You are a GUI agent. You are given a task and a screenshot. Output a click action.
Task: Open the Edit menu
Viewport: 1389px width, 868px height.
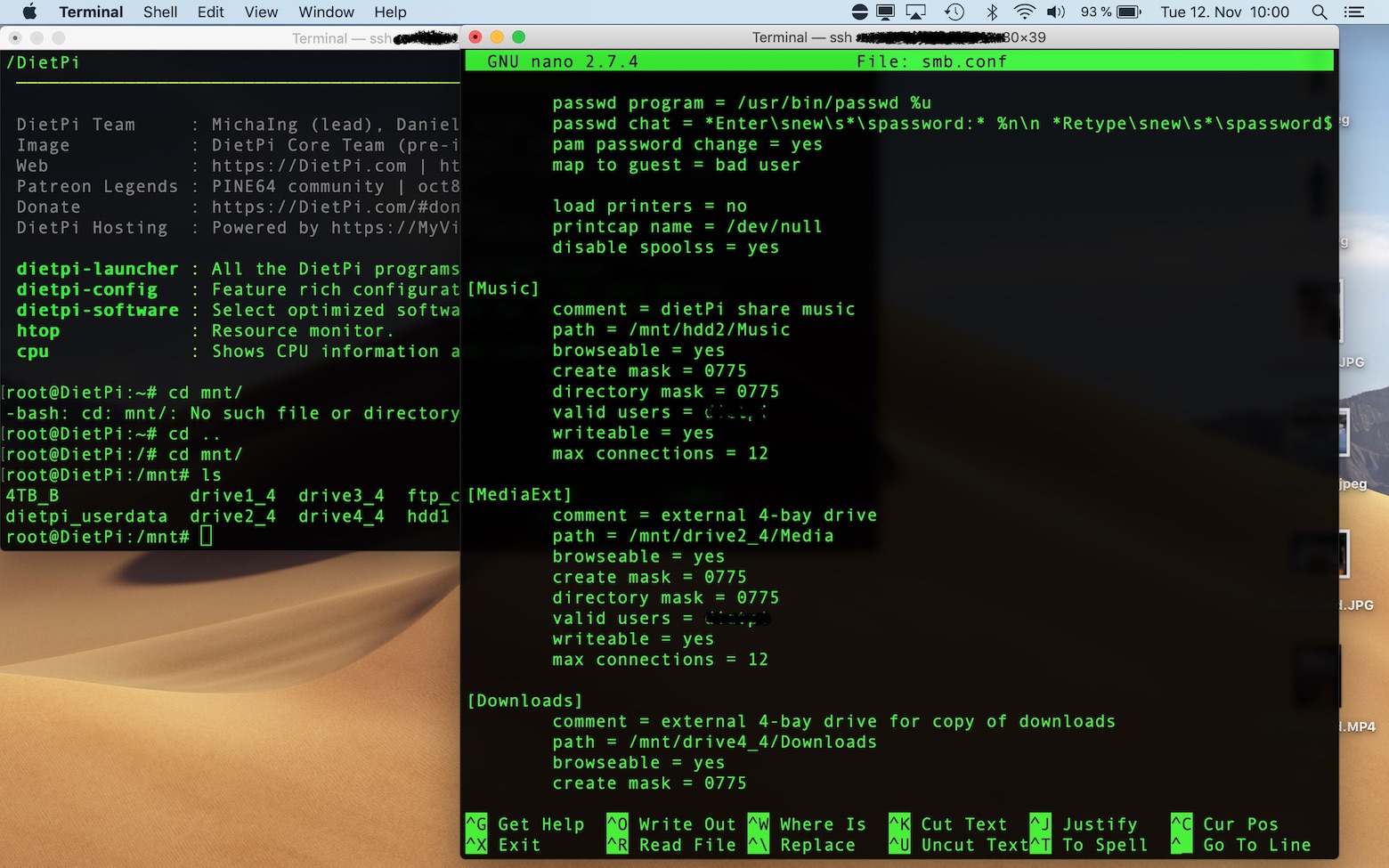211,12
